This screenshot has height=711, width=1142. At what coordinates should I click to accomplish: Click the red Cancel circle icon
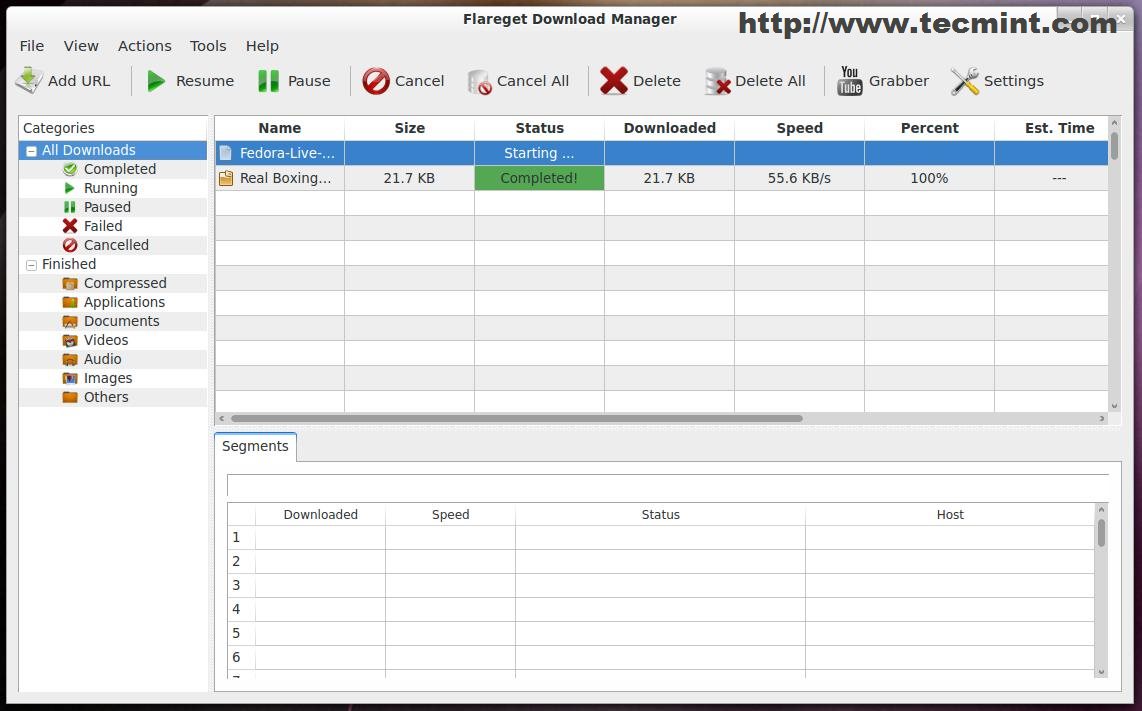(x=376, y=81)
